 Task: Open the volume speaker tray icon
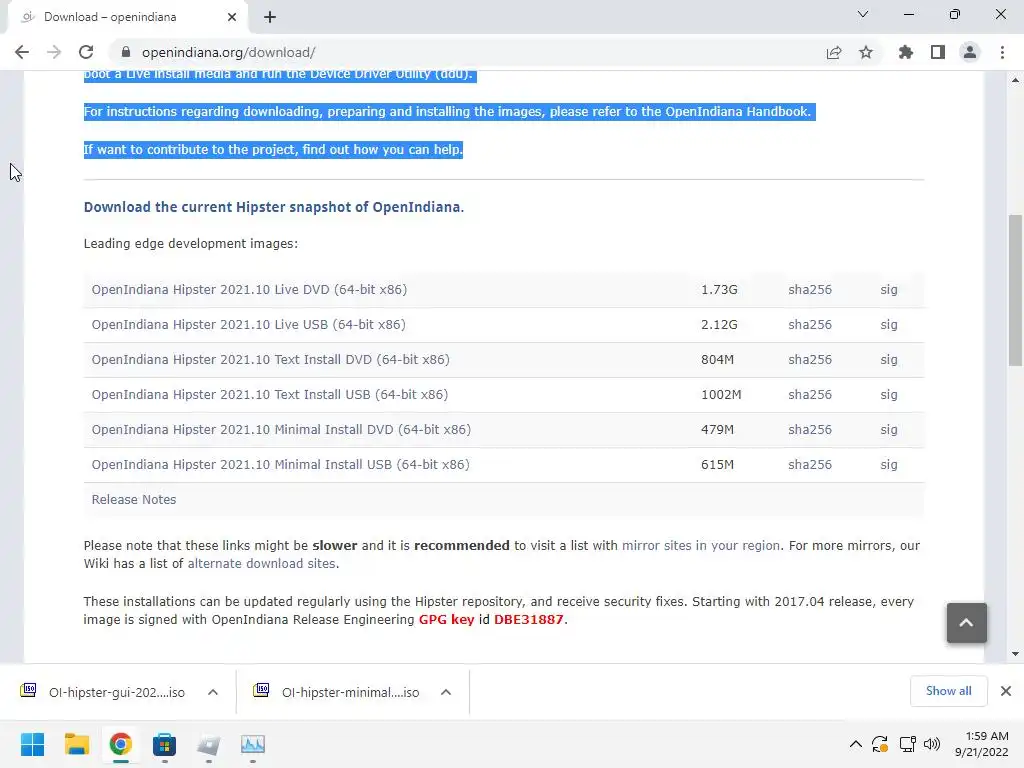click(x=932, y=744)
